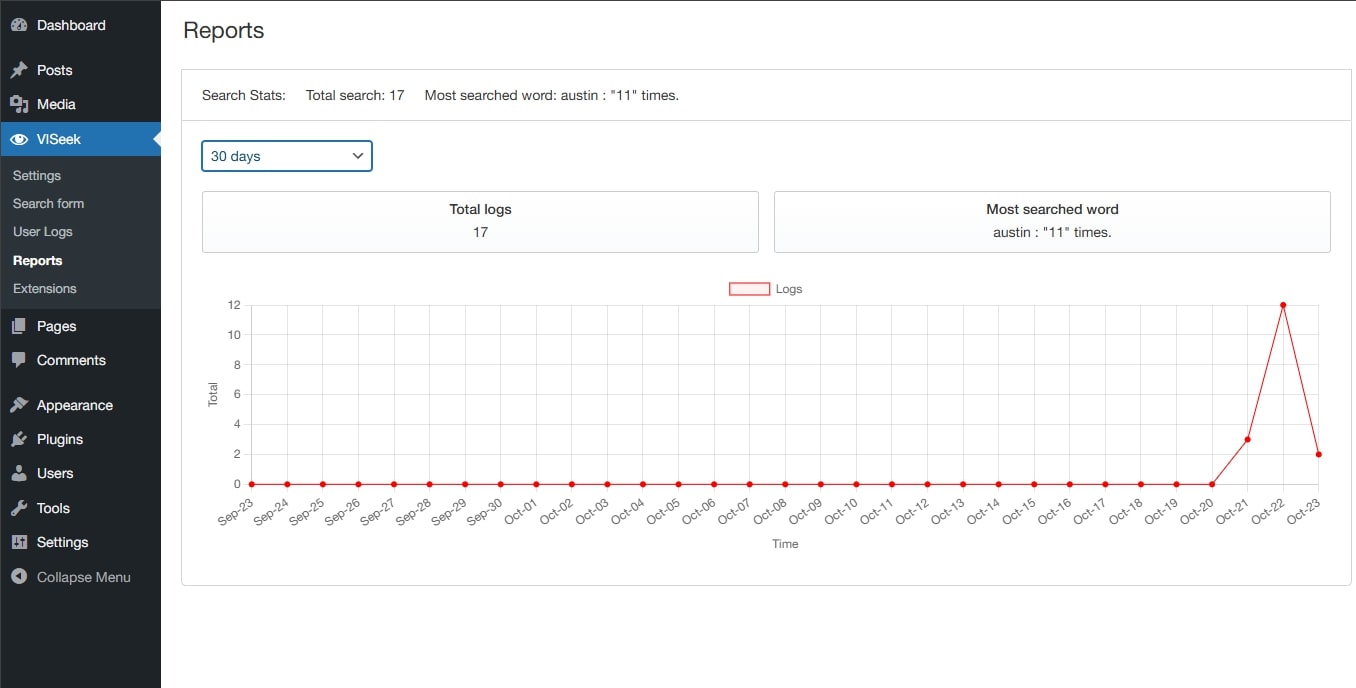Click the Tools wrench icon

(19, 508)
